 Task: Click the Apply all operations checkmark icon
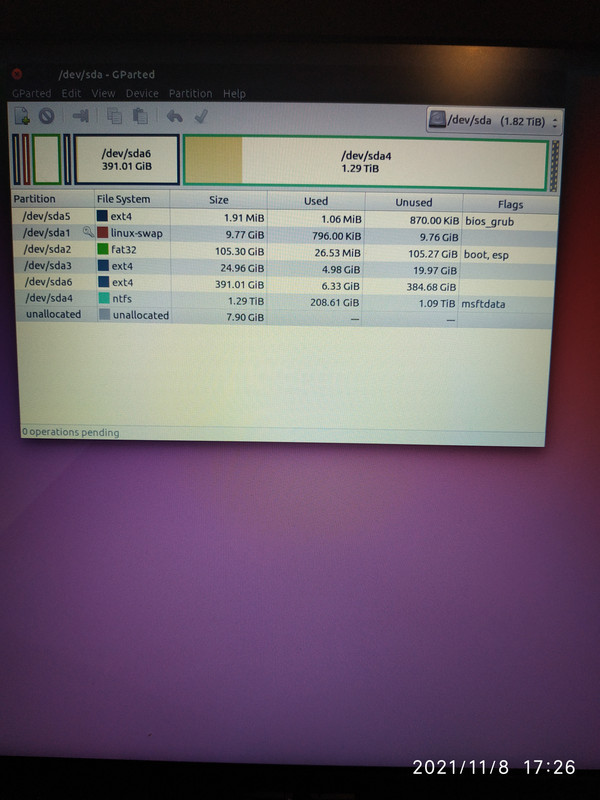tap(201, 117)
